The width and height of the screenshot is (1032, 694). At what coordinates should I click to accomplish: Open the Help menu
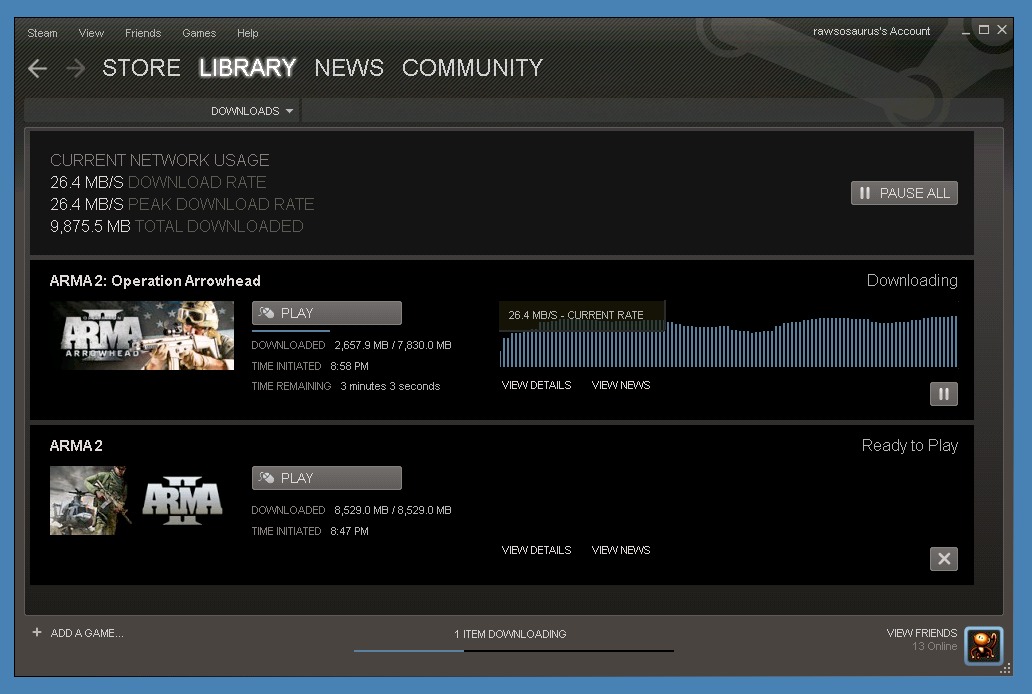click(247, 33)
